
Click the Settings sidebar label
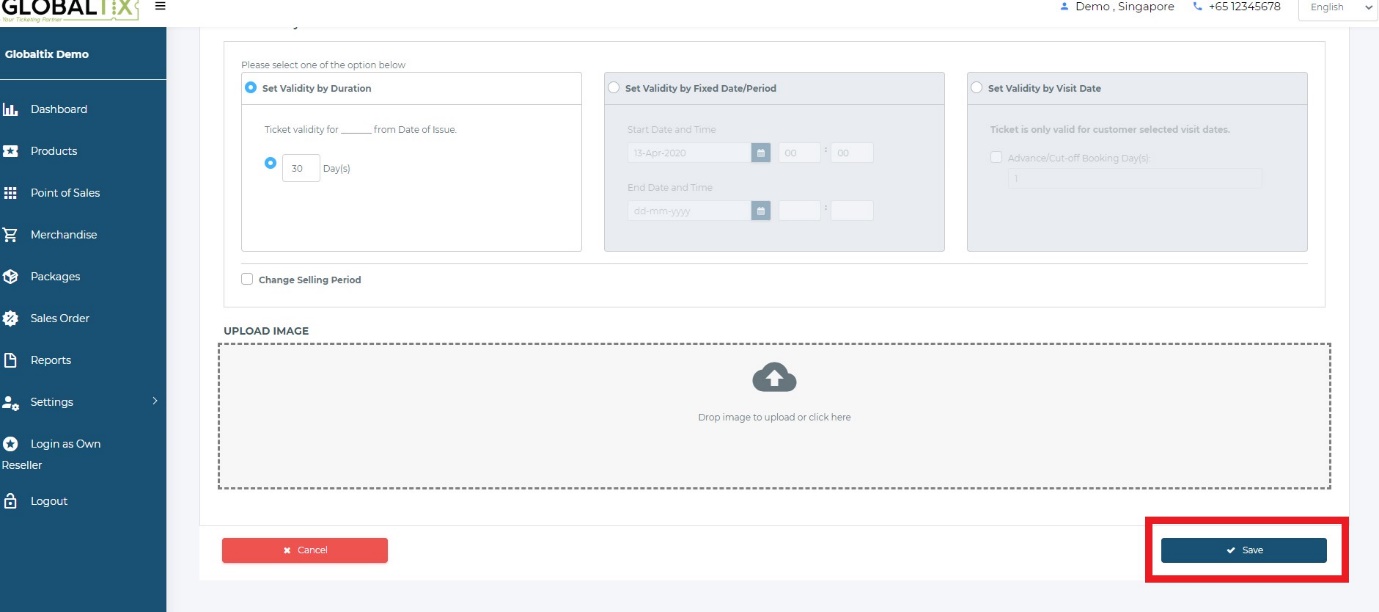click(52, 402)
